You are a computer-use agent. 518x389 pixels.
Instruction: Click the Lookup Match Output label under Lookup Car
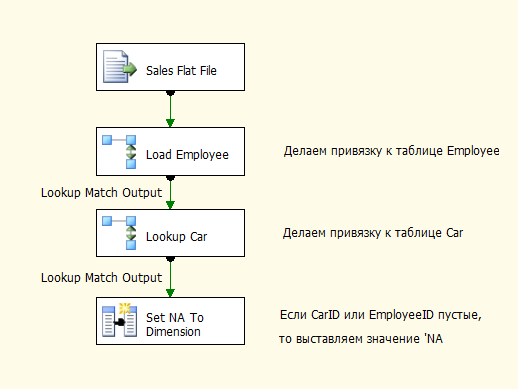101,278
